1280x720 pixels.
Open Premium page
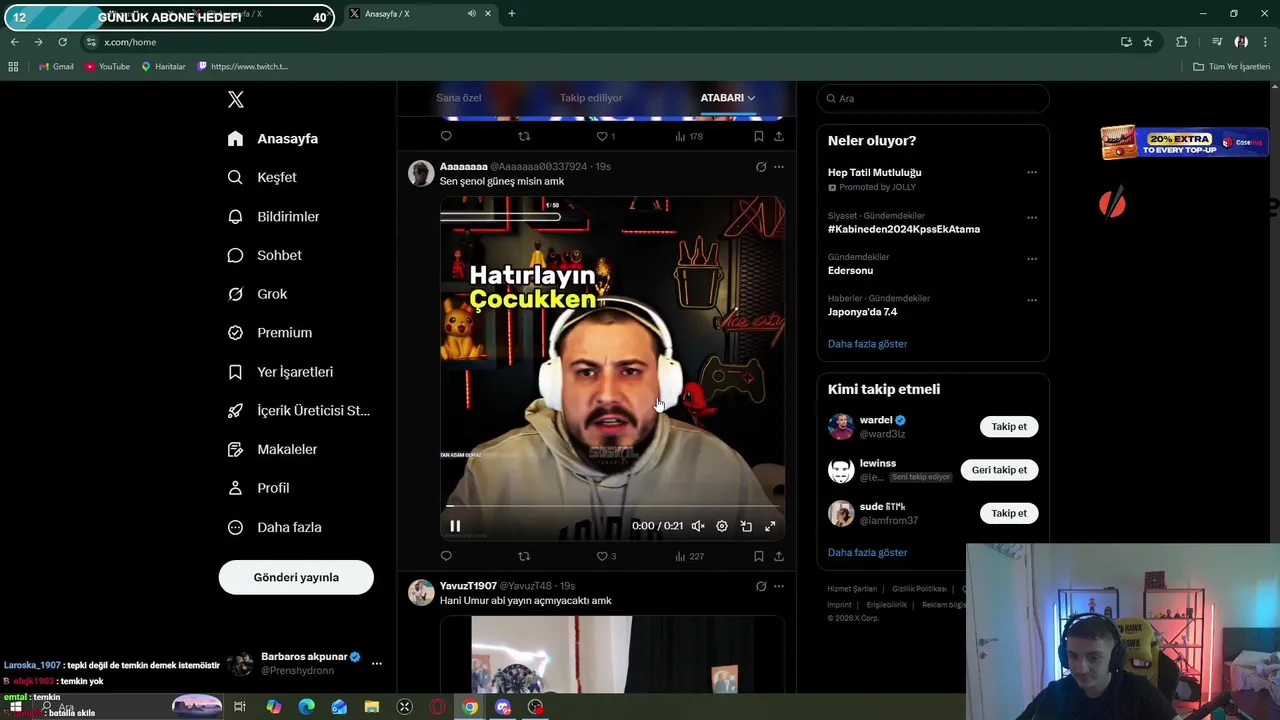coord(269,332)
